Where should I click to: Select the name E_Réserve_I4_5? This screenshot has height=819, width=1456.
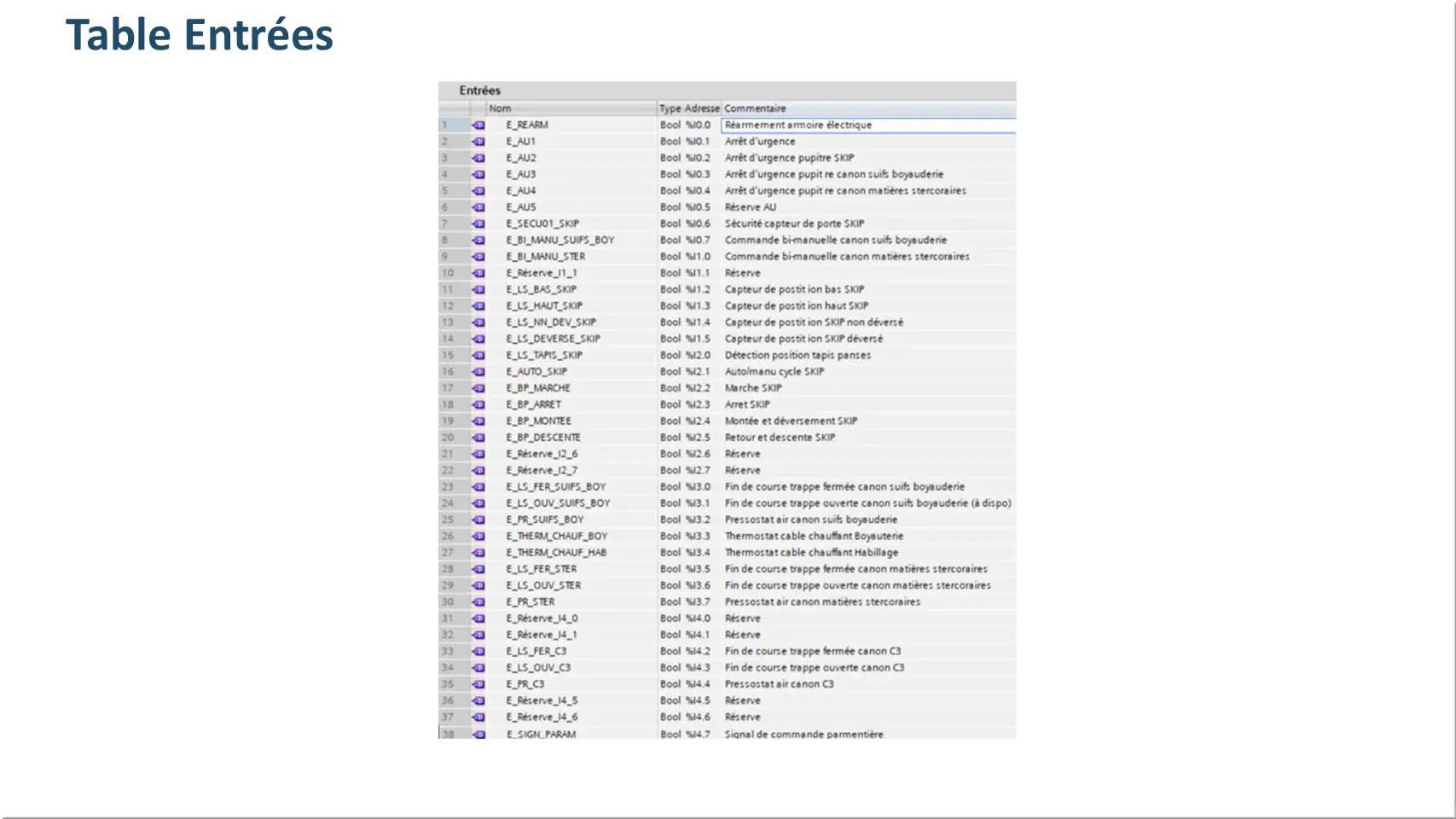[x=542, y=700]
